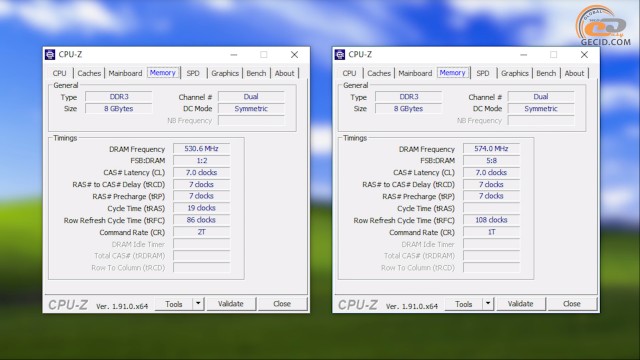Select Memory tab in left CPU-Z window
This screenshot has height=360, width=640.
(x=162, y=73)
